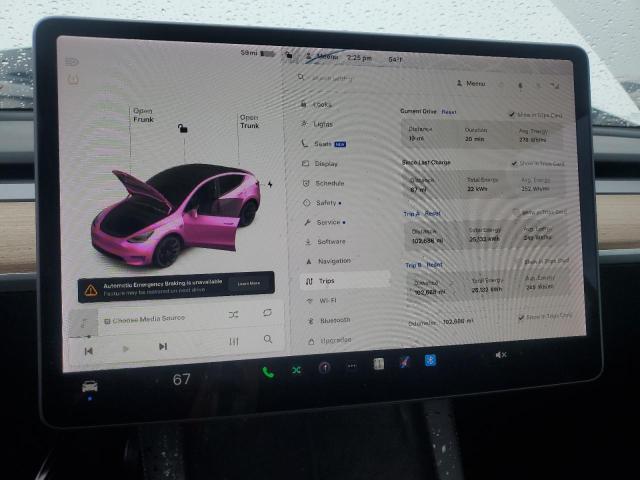Screen dimensions: 640x480
Task: Open the Seats settings menu
Action: 324,144
